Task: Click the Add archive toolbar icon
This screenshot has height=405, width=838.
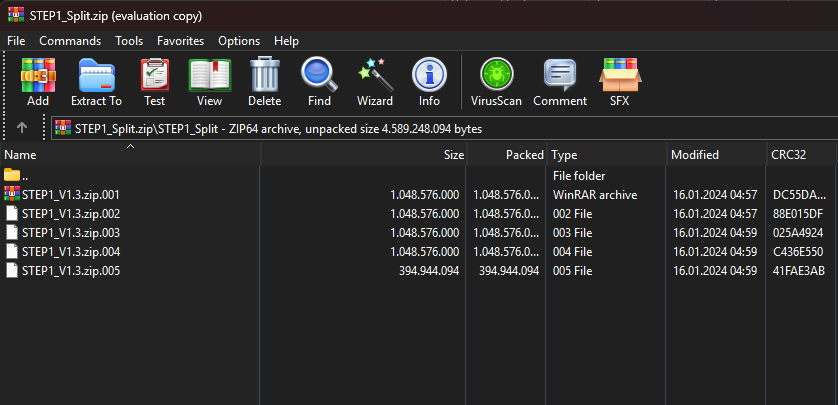Action: [x=38, y=81]
